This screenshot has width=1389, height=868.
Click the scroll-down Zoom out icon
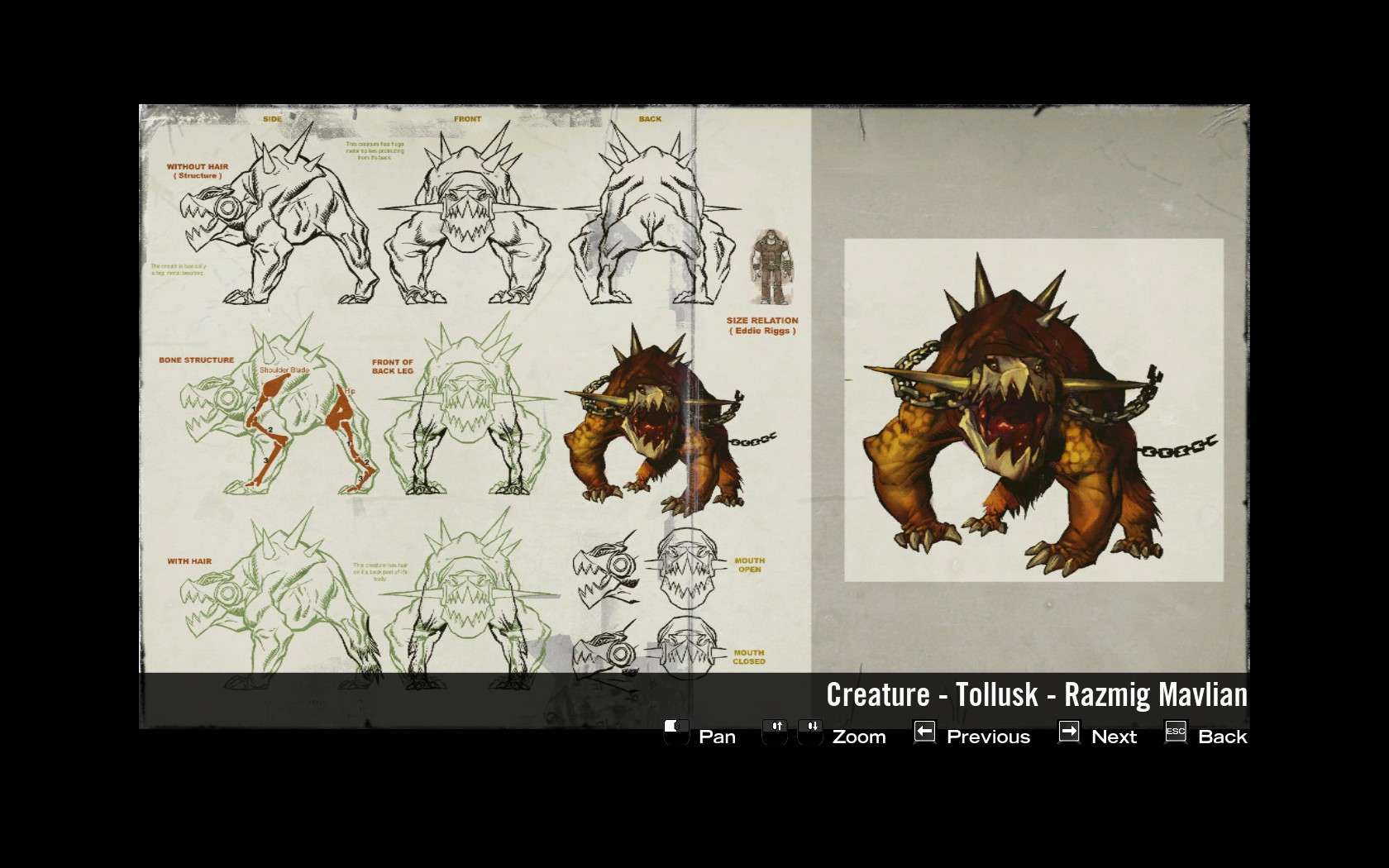pyautogui.click(x=810, y=732)
